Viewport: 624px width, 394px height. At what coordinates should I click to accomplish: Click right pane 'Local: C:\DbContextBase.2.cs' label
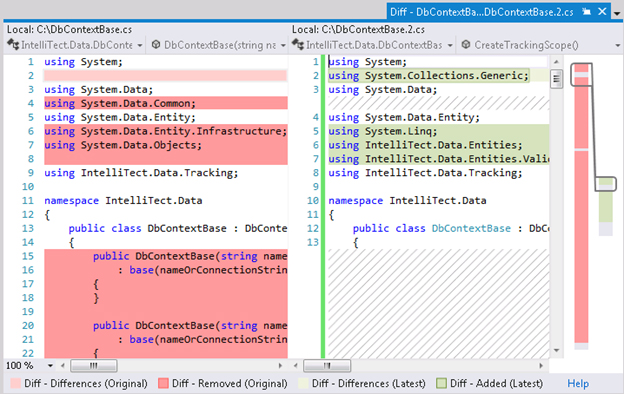pyautogui.click(x=358, y=30)
